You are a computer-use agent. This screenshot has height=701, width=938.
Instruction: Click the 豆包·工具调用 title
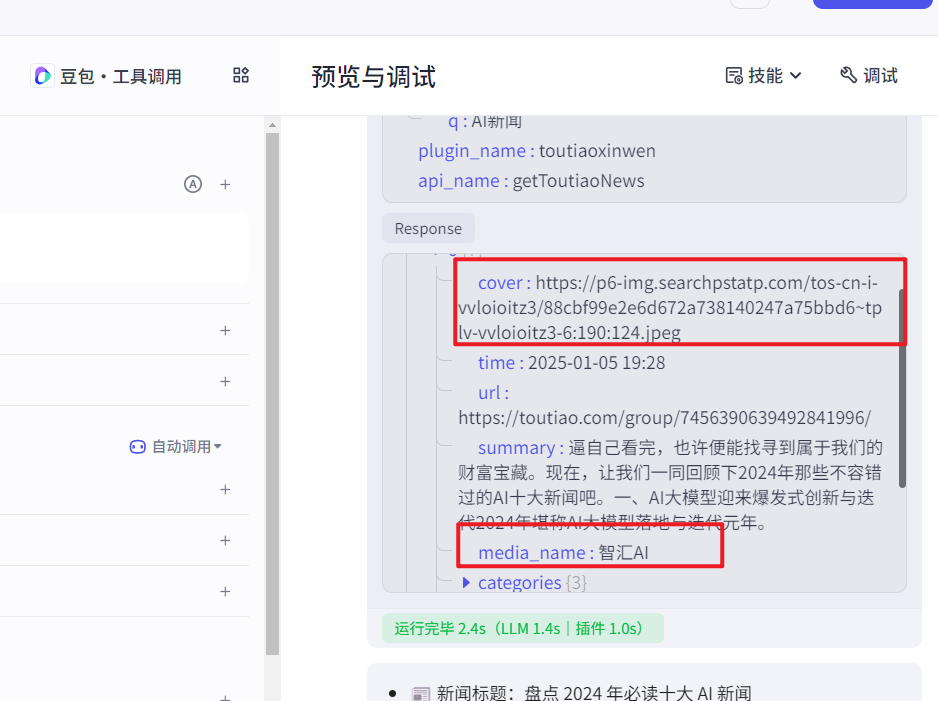click(121, 77)
